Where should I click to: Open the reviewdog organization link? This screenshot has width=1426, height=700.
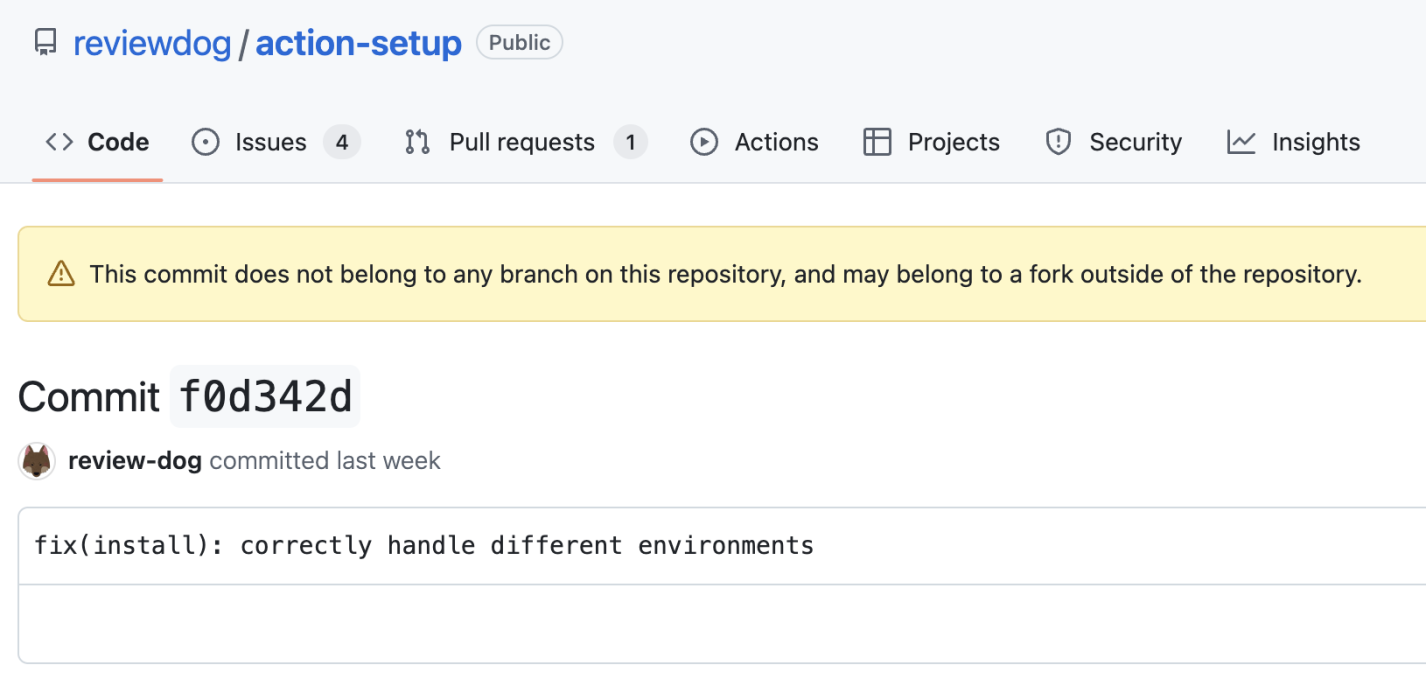pyautogui.click(x=152, y=42)
